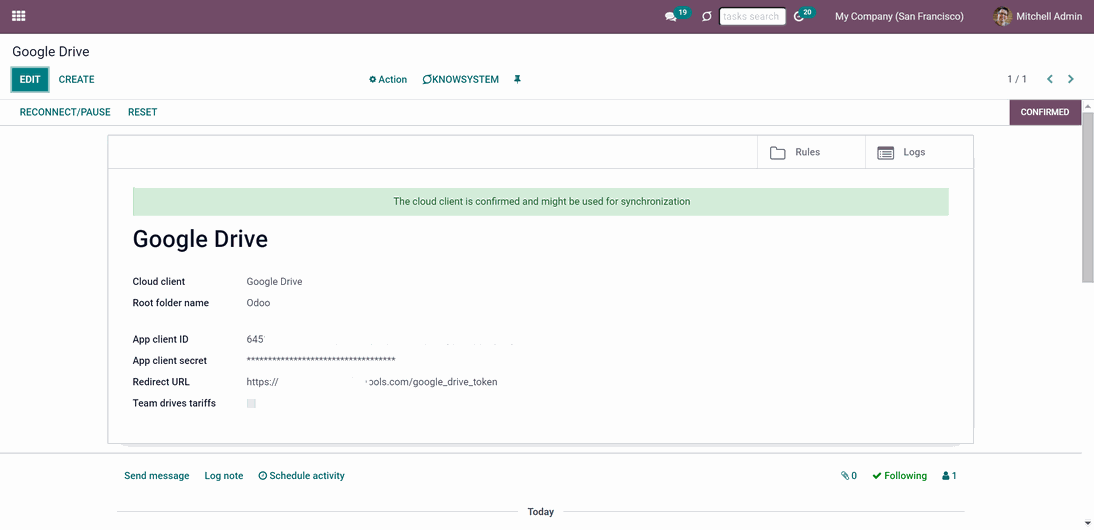Click the KnowSystem search icon in top bar
Image resolution: width=1094 pixels, height=530 pixels.
tap(707, 16)
